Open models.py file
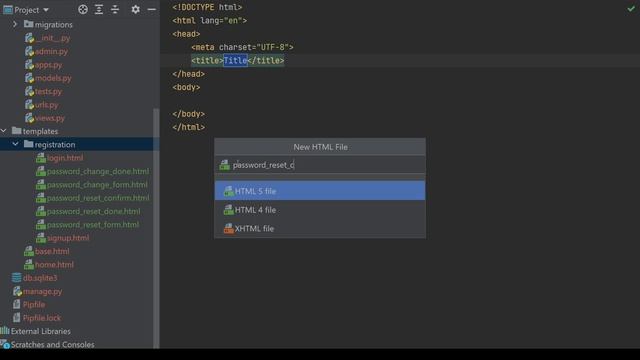 [53, 78]
